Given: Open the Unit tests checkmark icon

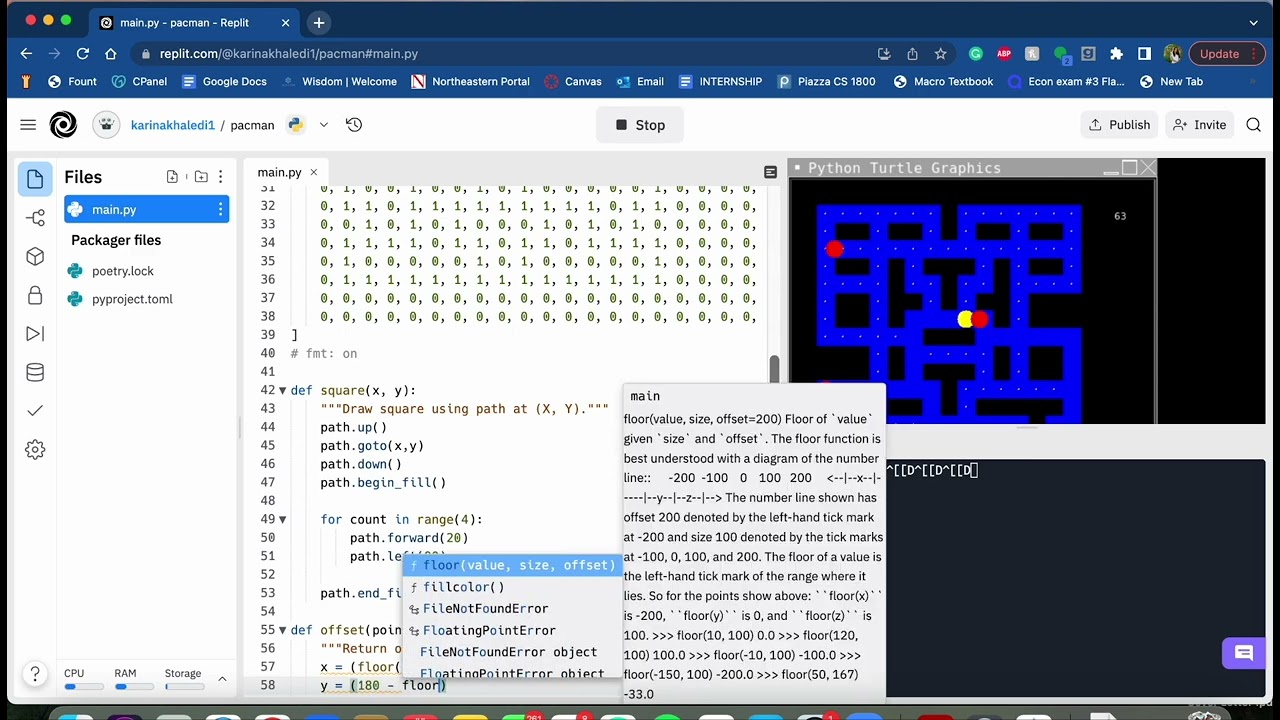Looking at the screenshot, I should coord(36,411).
